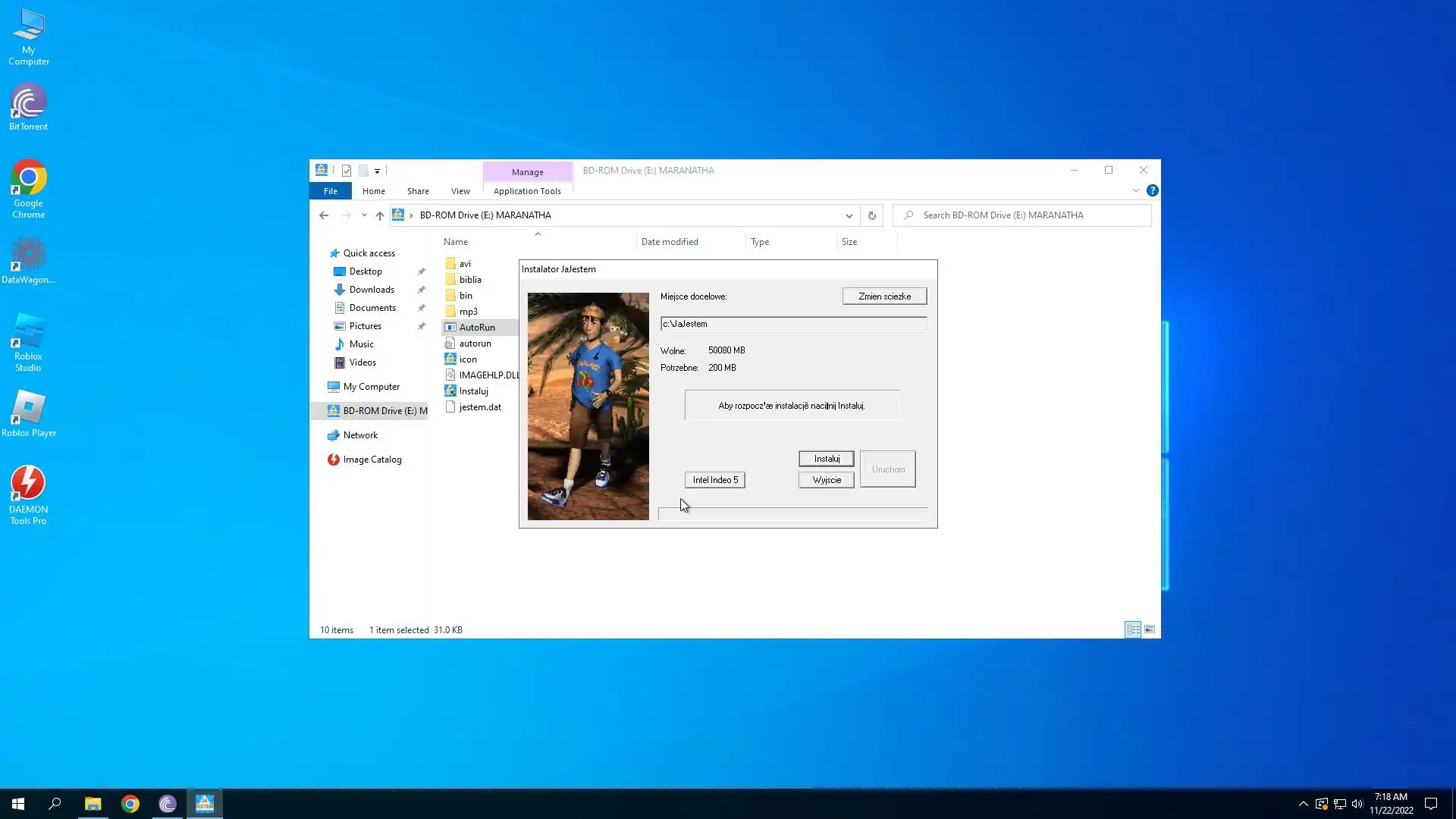Switch to details view layout toggle
The height and width of the screenshot is (819, 1456).
(x=1133, y=629)
